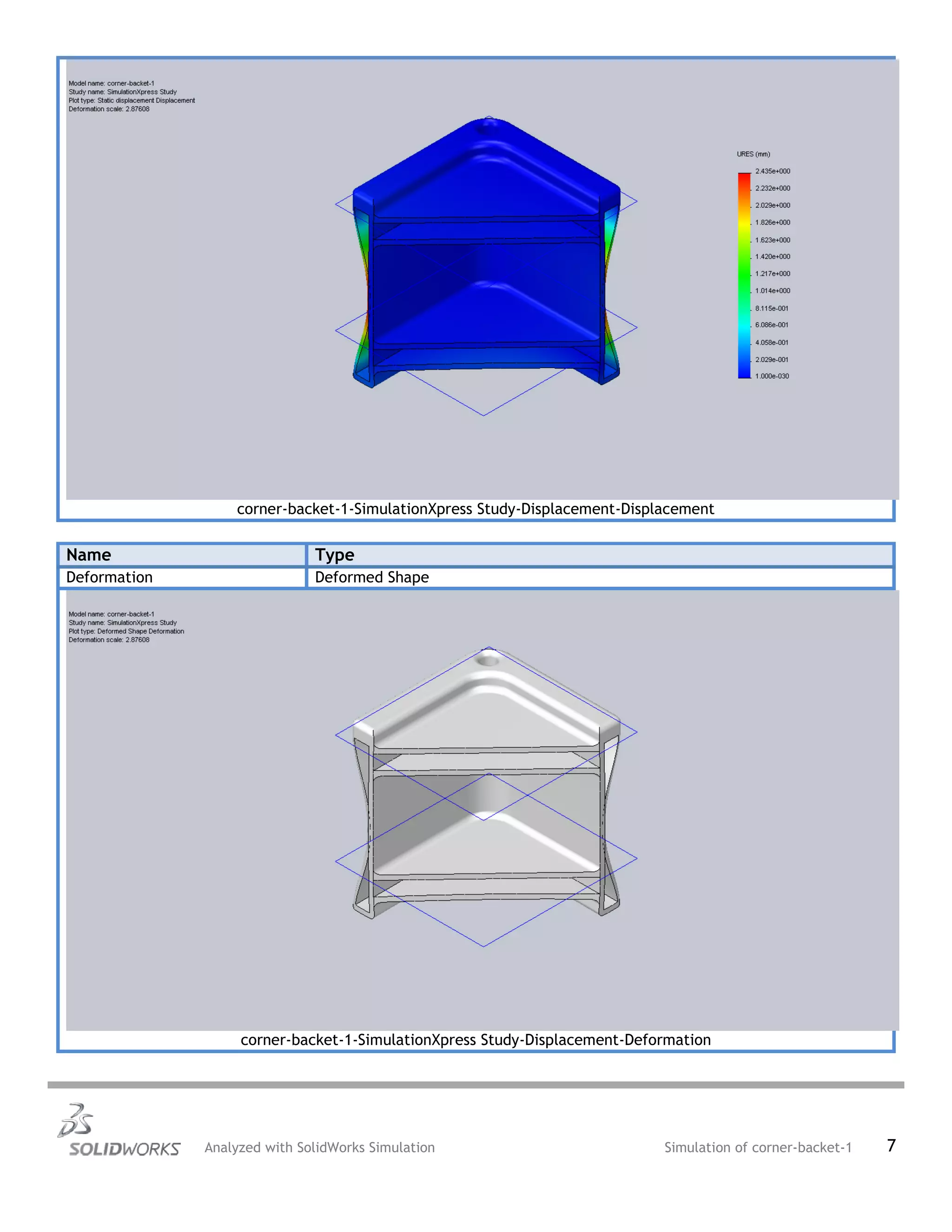This screenshot has height=1232, width=952.
Task: Click the legend value '1.420e+000'
Action: 773,257
